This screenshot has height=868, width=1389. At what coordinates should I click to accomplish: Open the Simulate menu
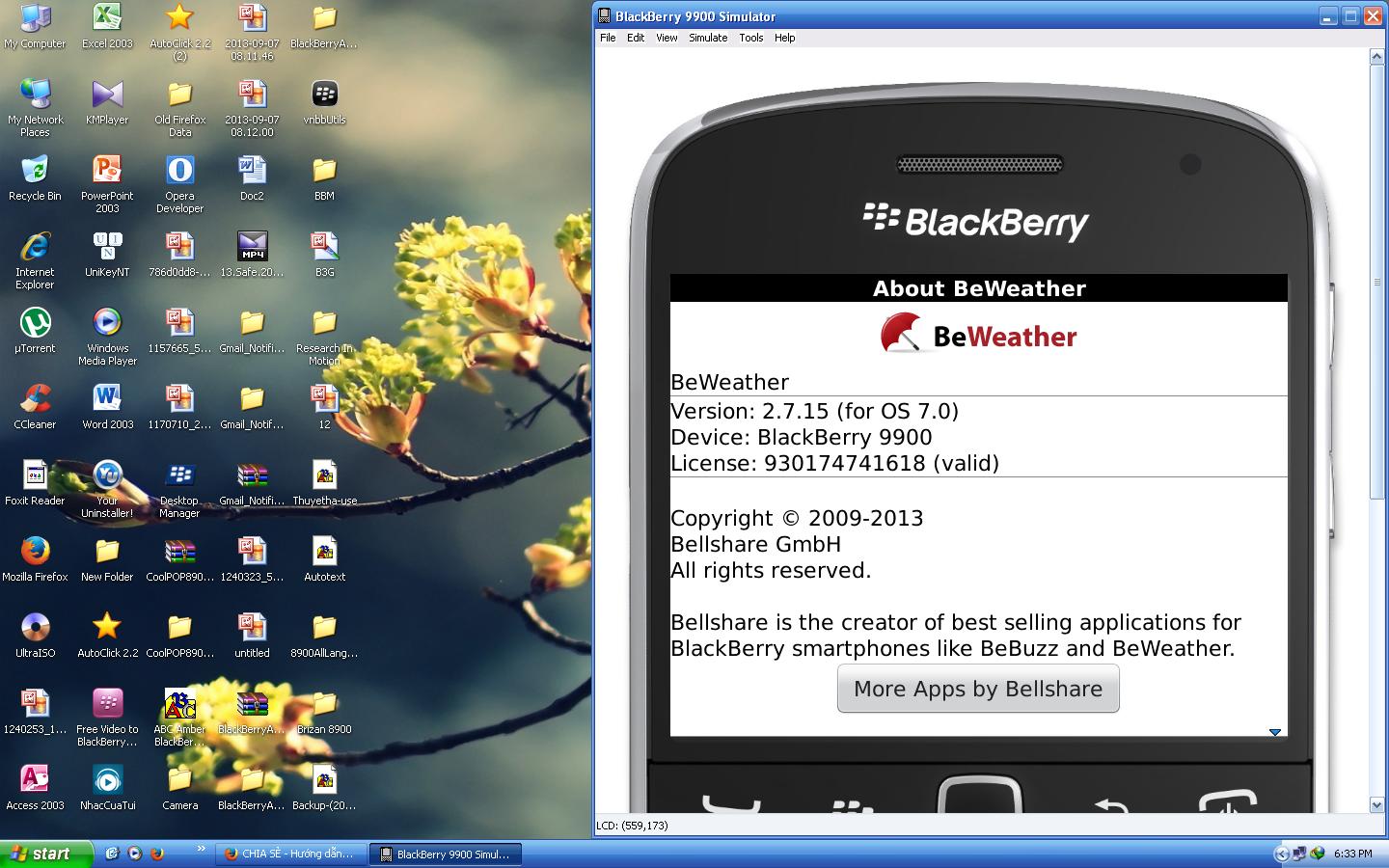coord(707,38)
